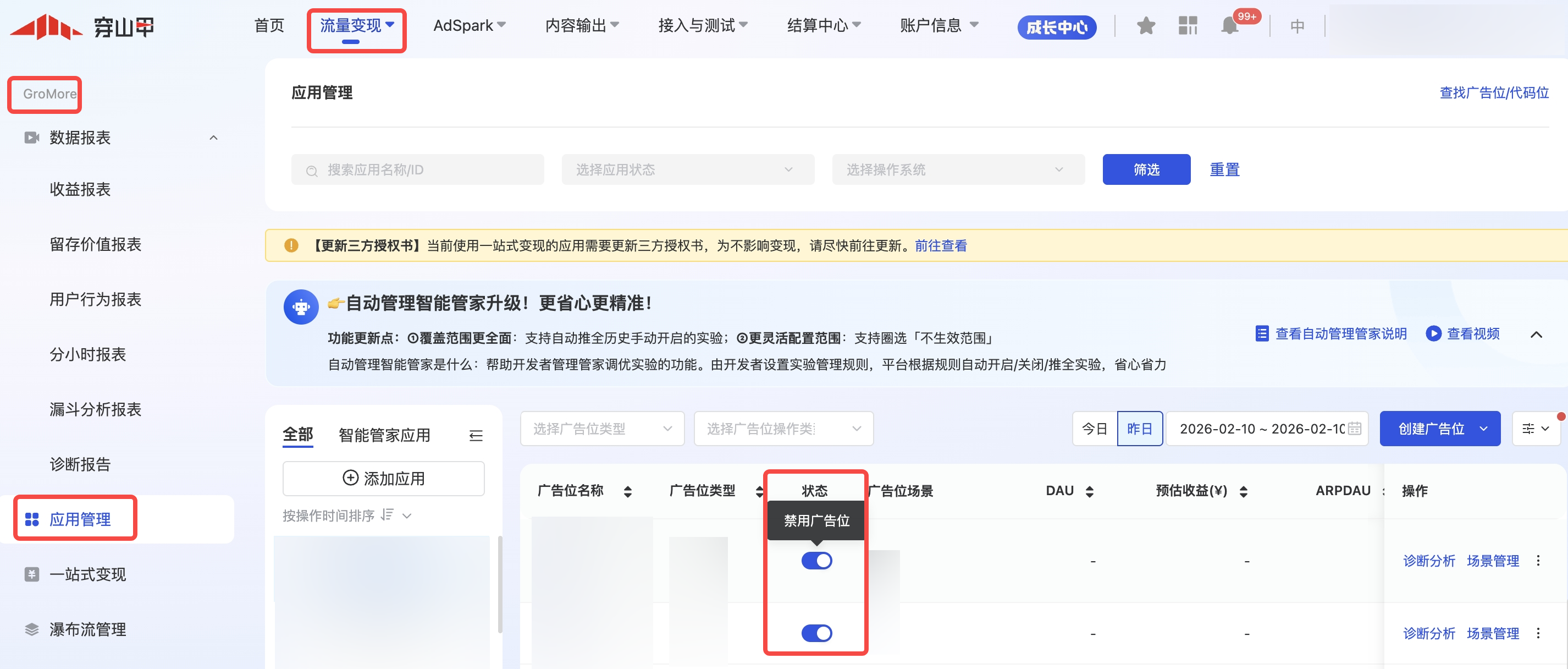Switch to the 智能管家应用 tab
The width and height of the screenshot is (1568, 669).
pyautogui.click(x=384, y=435)
